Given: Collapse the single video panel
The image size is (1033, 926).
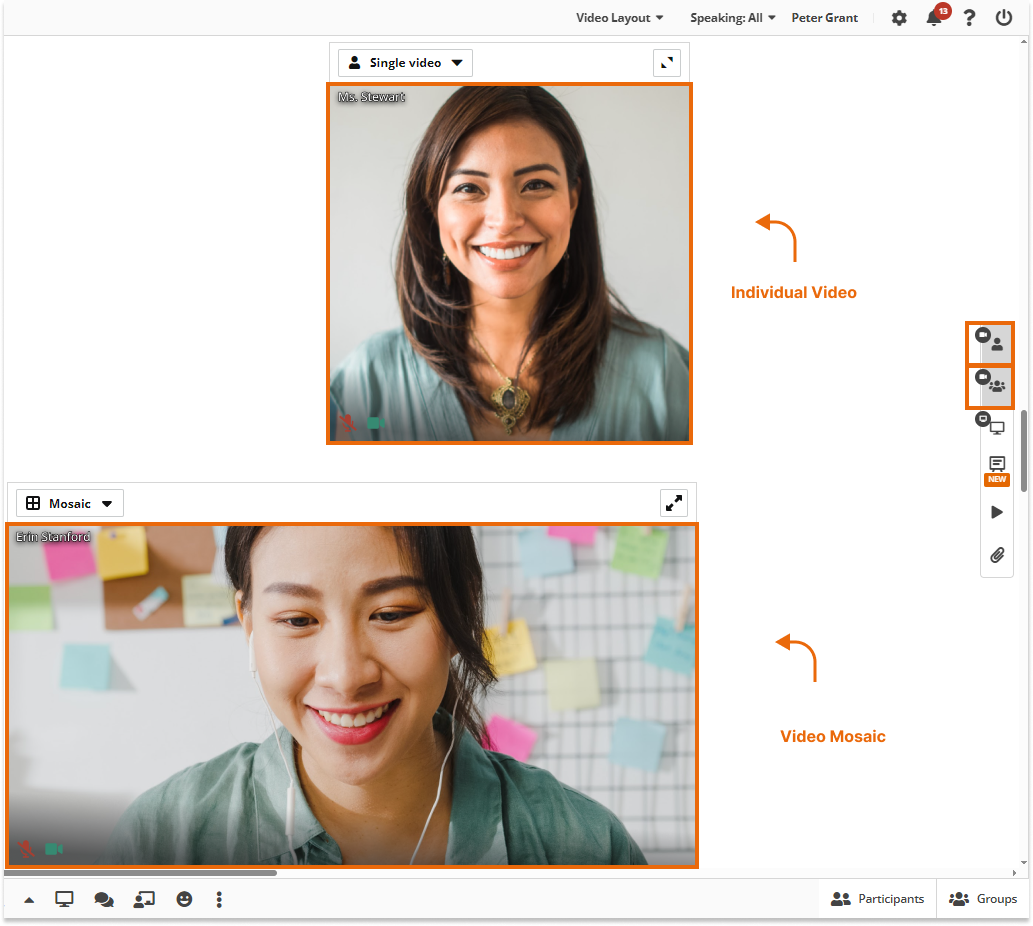Looking at the screenshot, I should [x=667, y=63].
